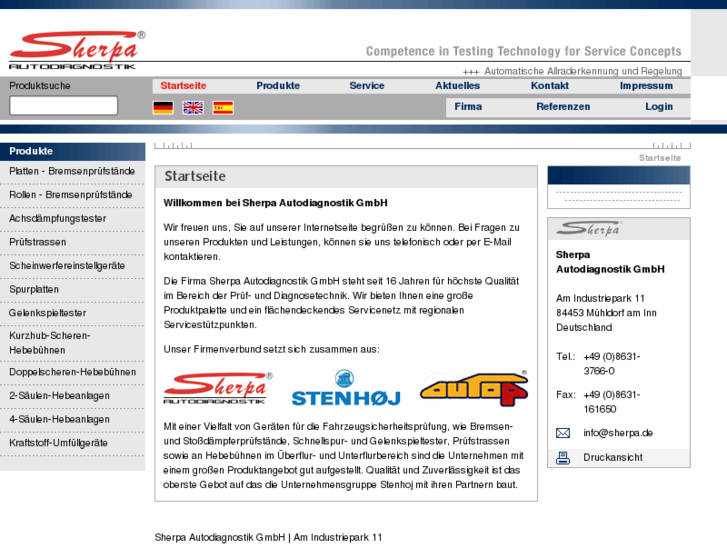727x545 pixels.
Task: Click the email envelope icon
Action: (x=563, y=433)
